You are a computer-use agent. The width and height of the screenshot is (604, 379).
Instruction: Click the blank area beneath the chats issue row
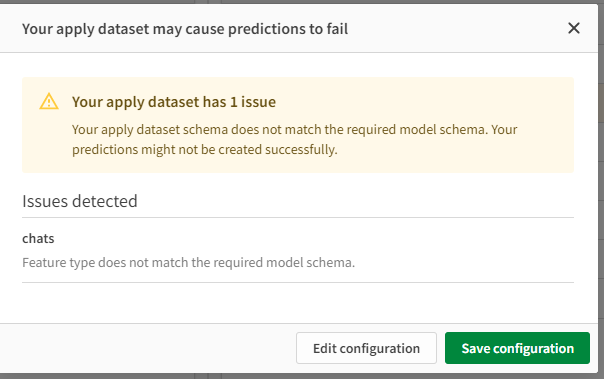click(298, 303)
